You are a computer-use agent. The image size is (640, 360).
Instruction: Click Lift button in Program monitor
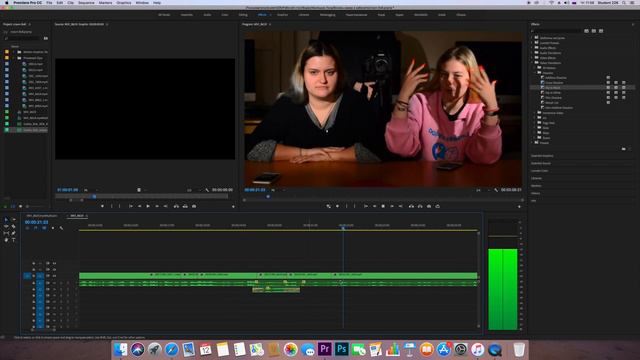coord(411,206)
